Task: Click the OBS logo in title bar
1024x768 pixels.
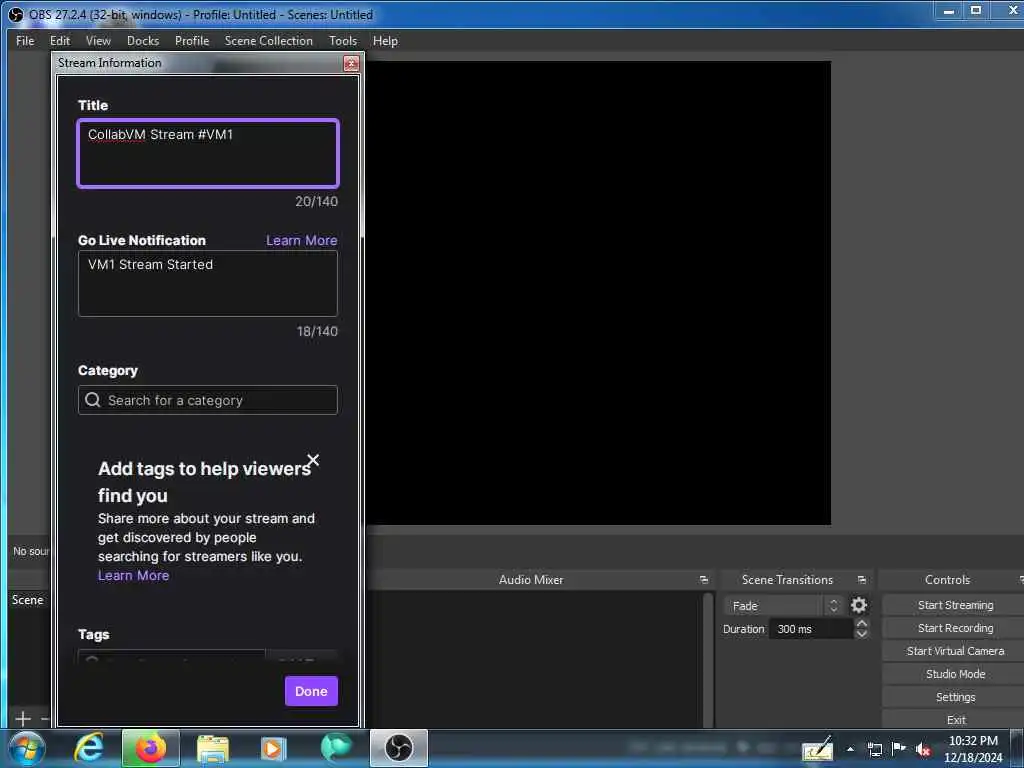Action: click(16, 14)
